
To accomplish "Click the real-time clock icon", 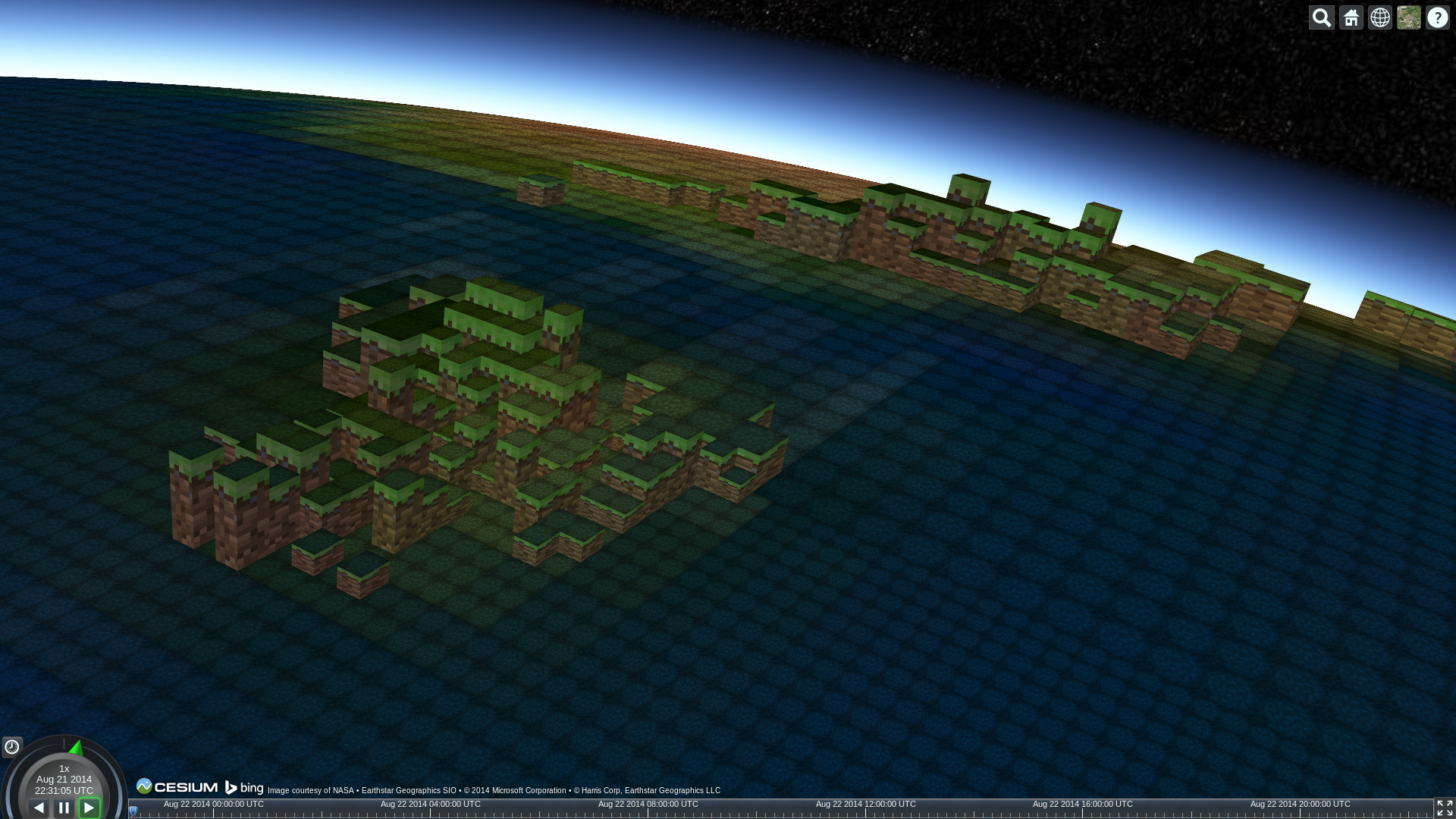I will (12, 747).
